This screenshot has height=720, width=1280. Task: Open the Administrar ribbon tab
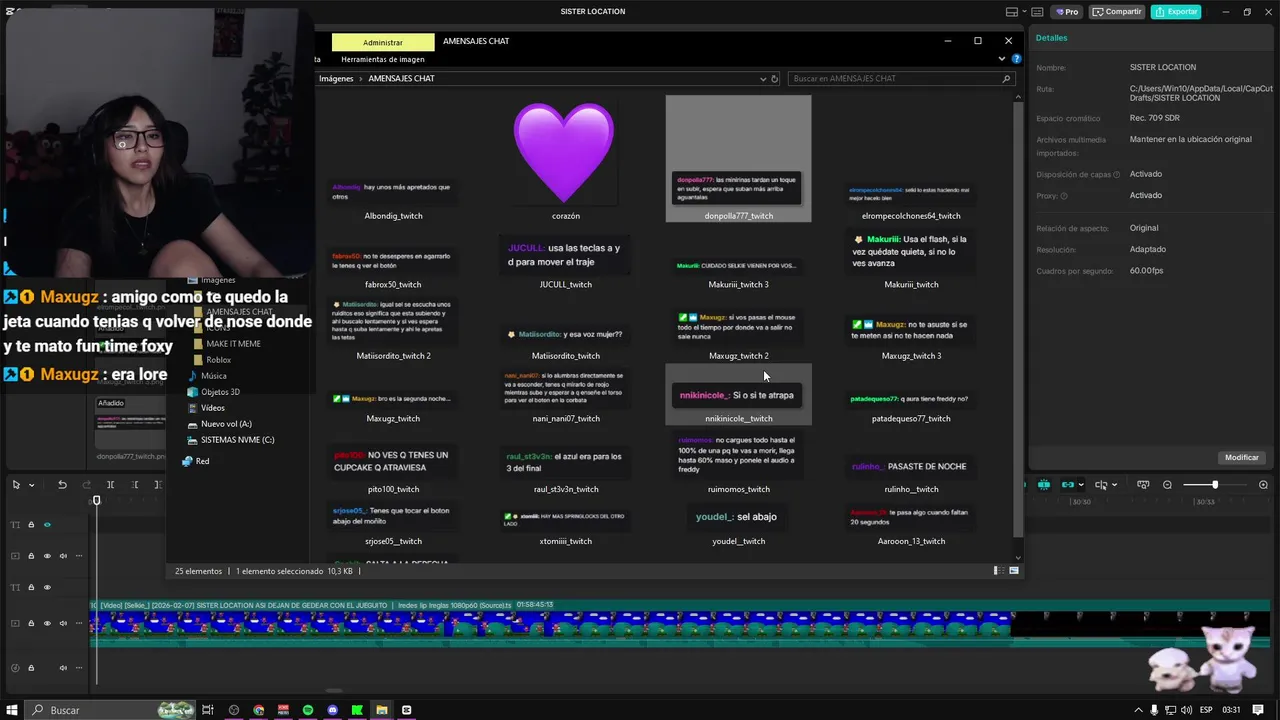point(383,42)
